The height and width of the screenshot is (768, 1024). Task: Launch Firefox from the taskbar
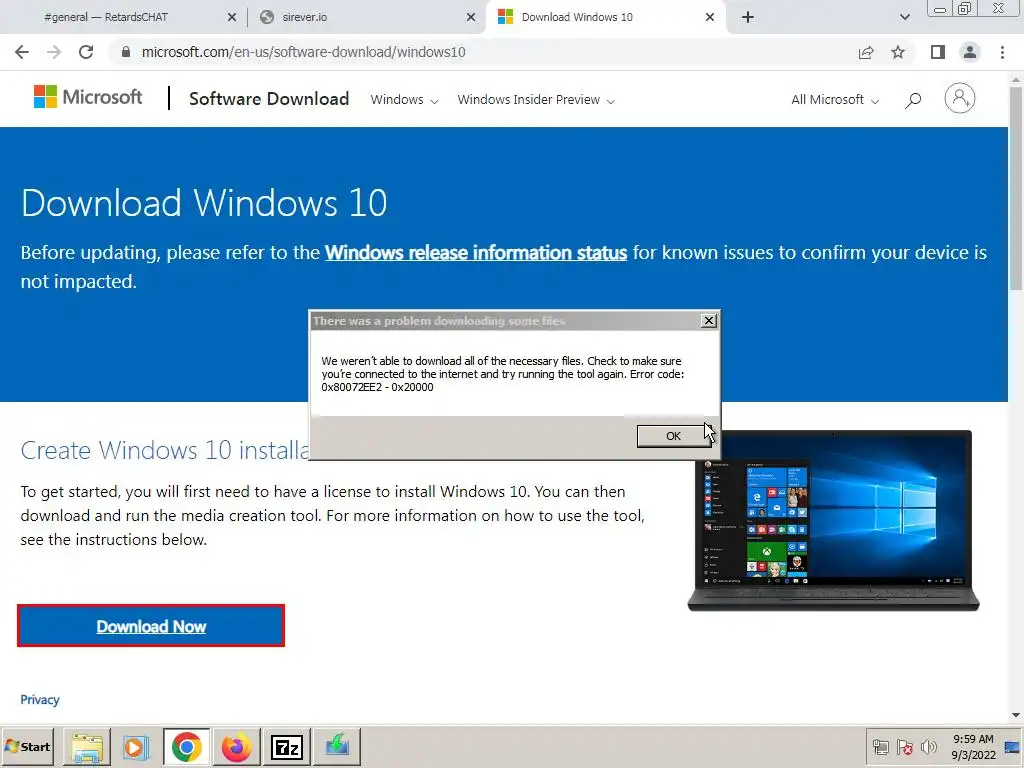(236, 746)
